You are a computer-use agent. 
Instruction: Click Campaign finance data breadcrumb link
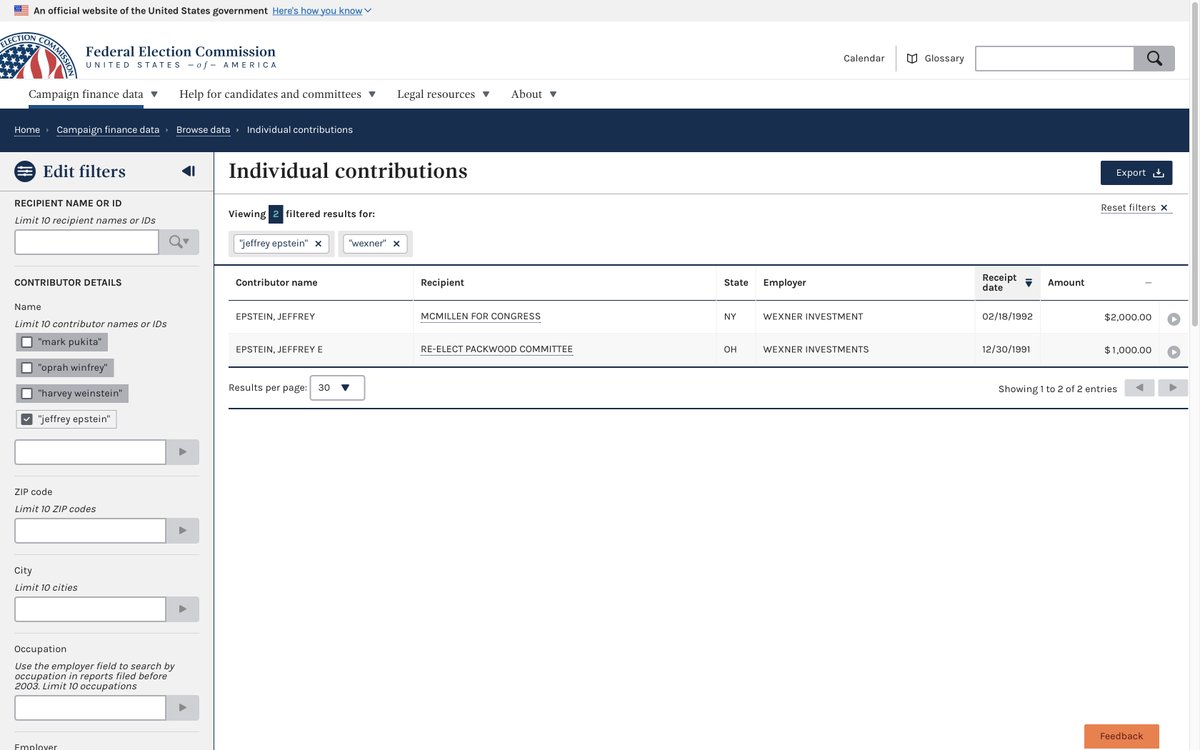point(108,130)
